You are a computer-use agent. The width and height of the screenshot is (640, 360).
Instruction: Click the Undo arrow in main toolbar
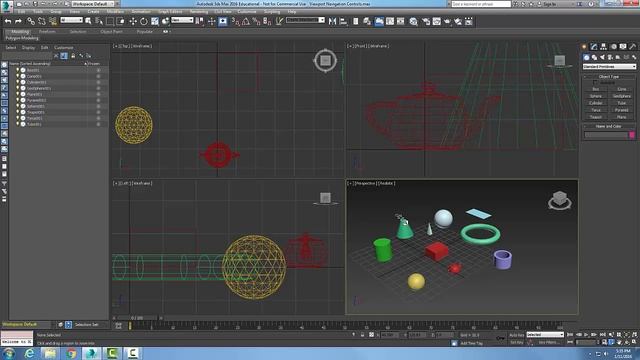point(8,21)
